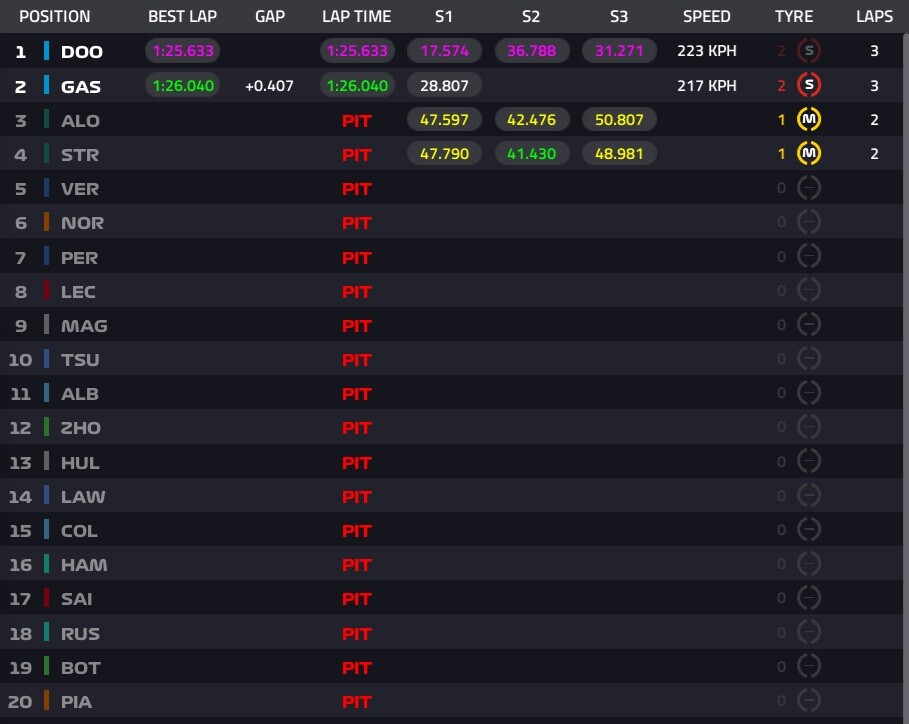
Task: Select driver GAS in second position
Action: (81, 86)
